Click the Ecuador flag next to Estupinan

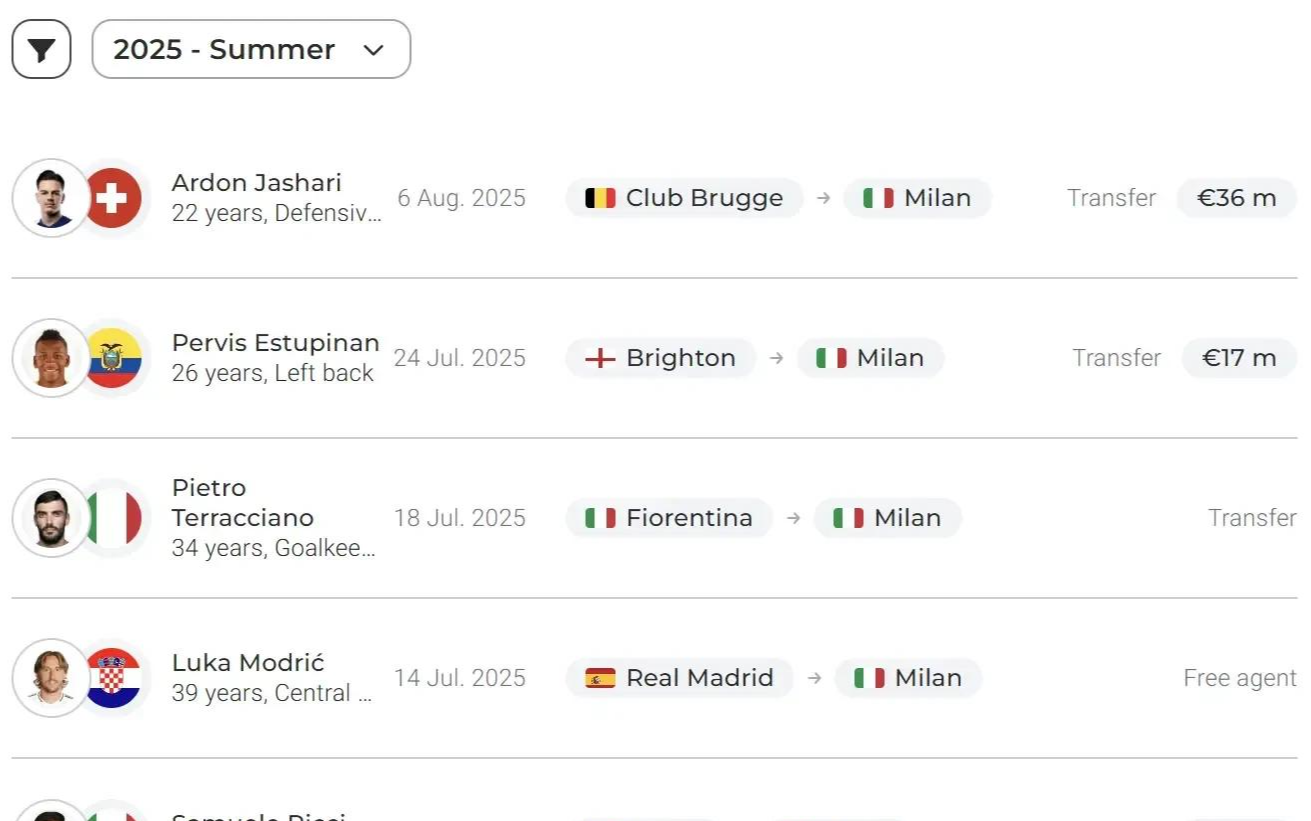tap(111, 358)
